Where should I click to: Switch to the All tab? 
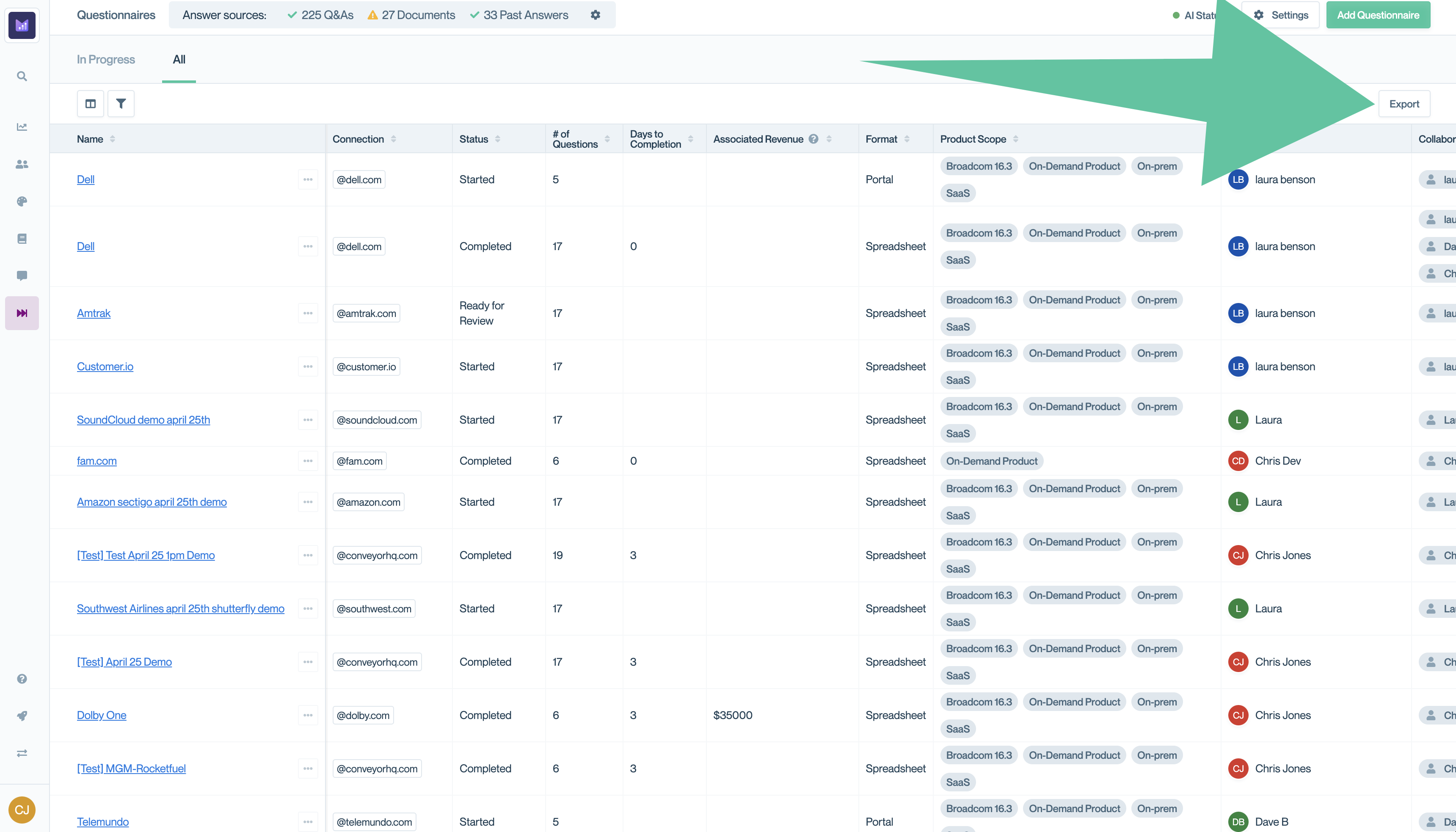tap(179, 59)
